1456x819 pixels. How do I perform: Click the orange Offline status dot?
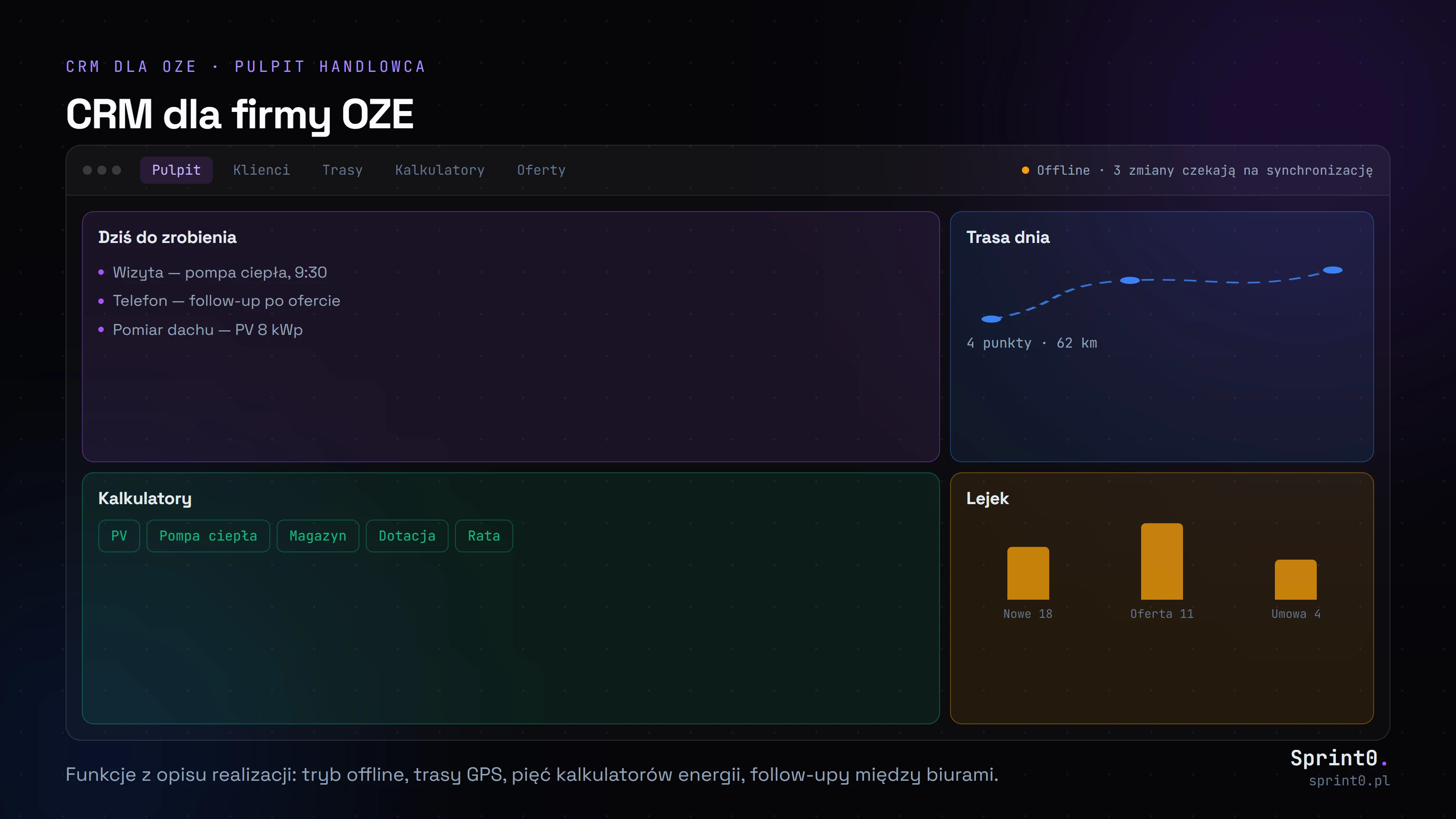(1025, 170)
